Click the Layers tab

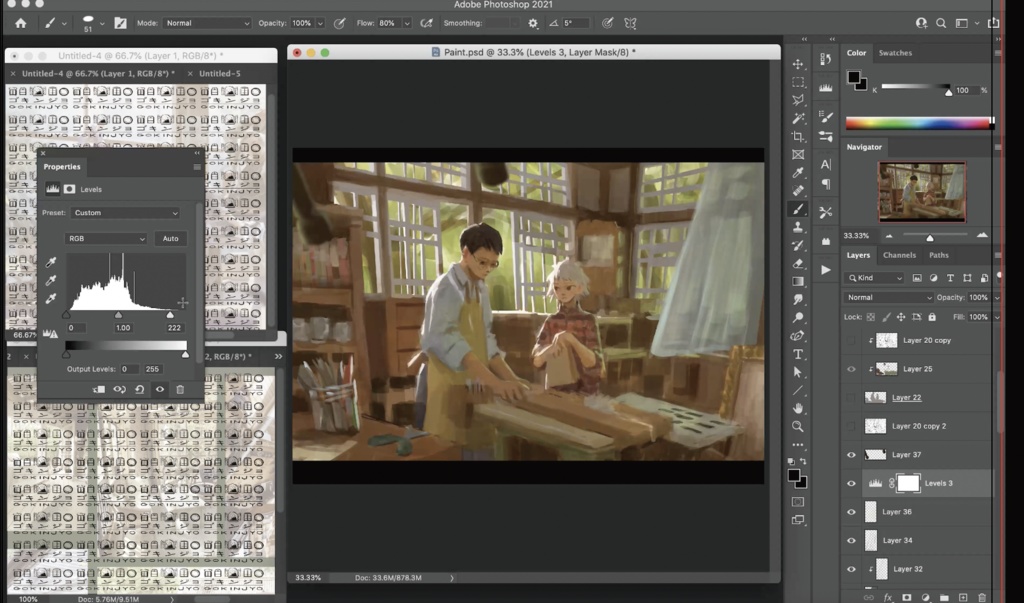click(x=858, y=255)
